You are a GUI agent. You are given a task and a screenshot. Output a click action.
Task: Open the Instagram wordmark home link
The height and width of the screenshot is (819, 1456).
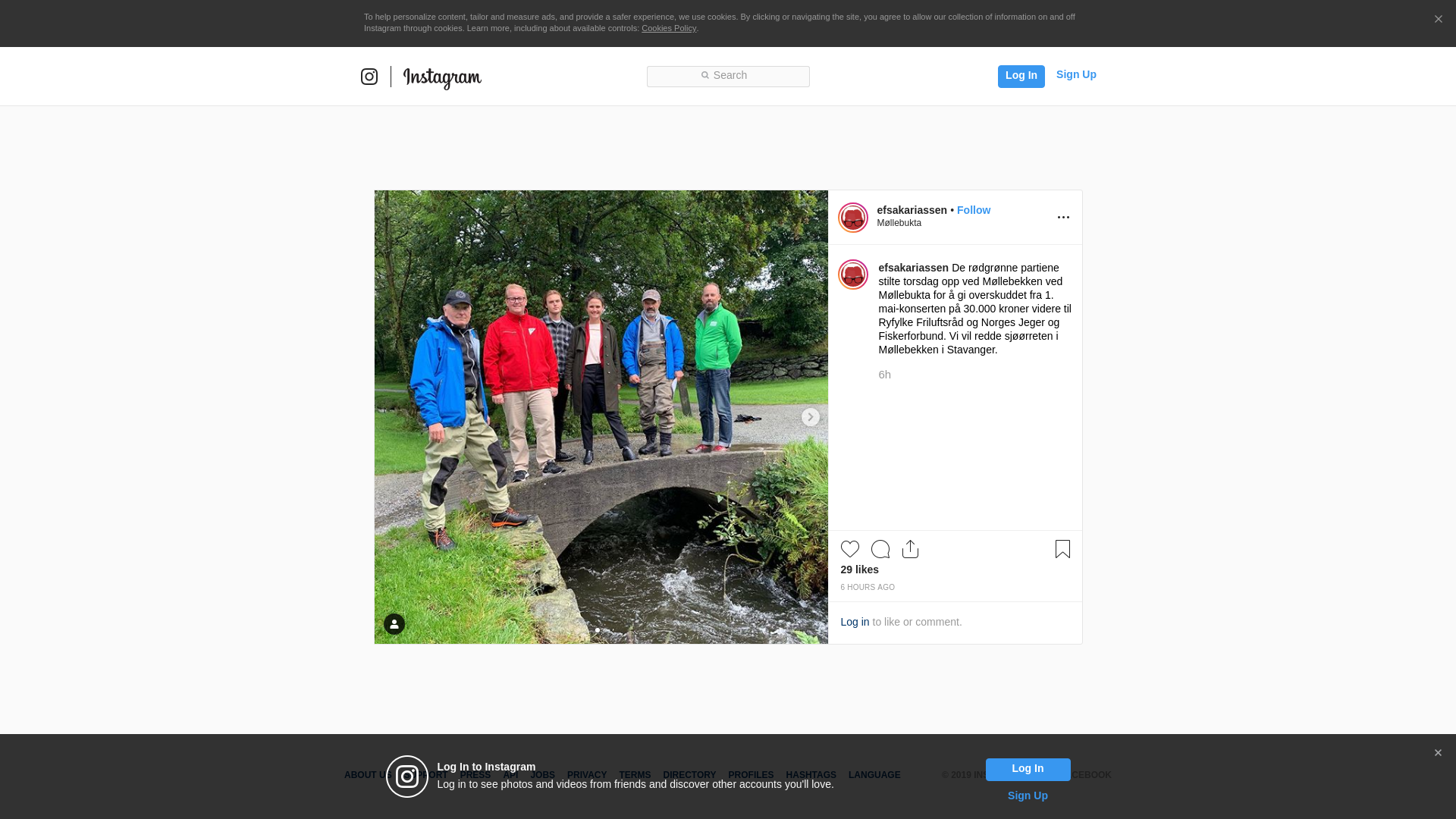pyautogui.click(x=442, y=77)
